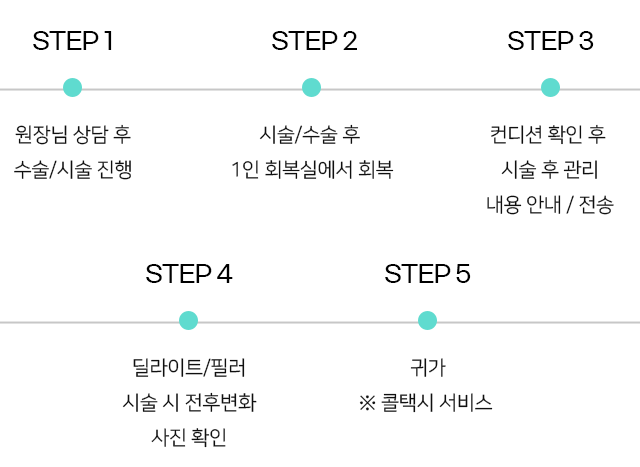
Task: Click the teal dot under STEP 1
Action: (x=73, y=87)
